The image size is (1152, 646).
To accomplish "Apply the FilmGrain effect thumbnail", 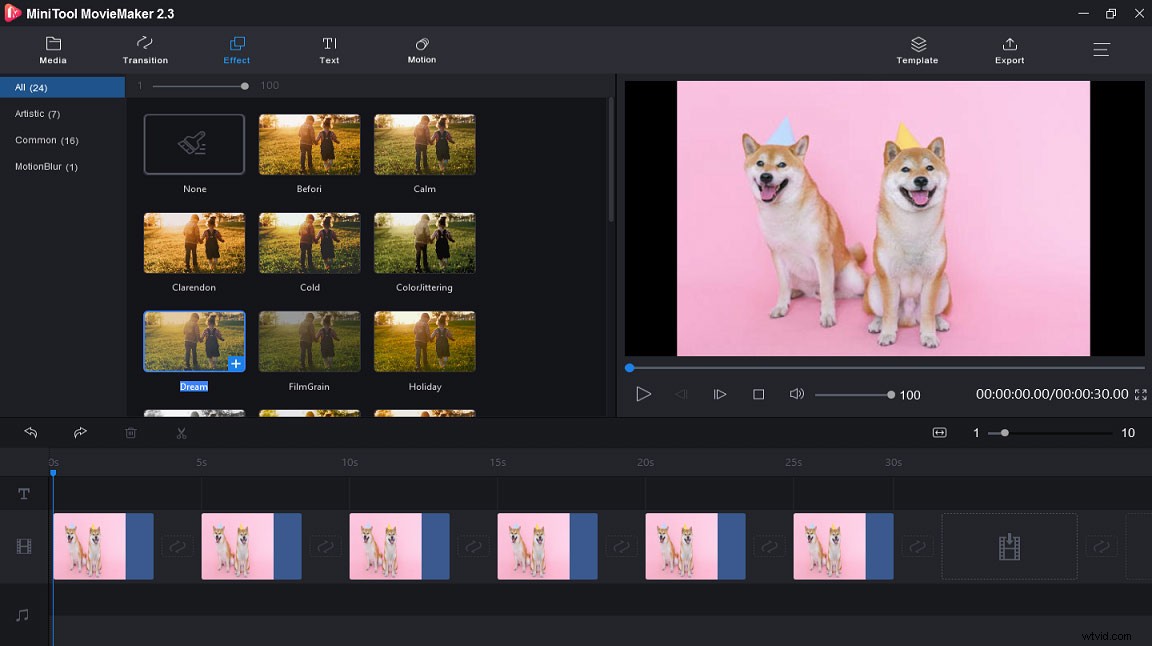I will pyautogui.click(x=309, y=341).
